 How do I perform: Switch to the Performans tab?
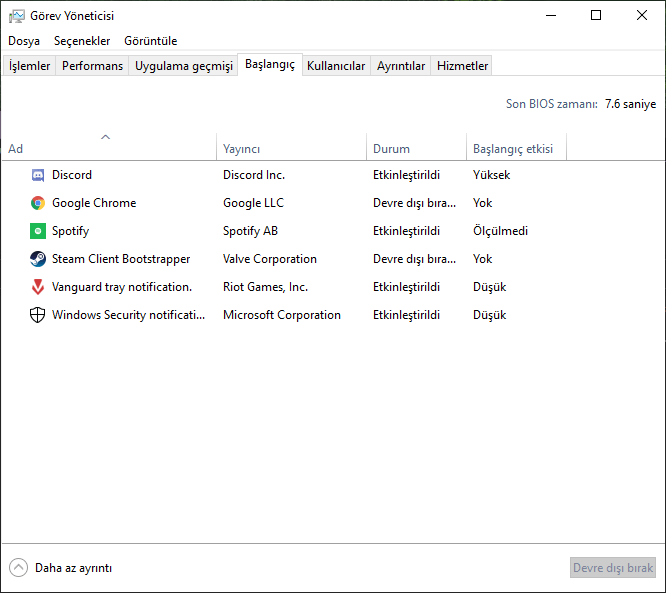[92, 66]
